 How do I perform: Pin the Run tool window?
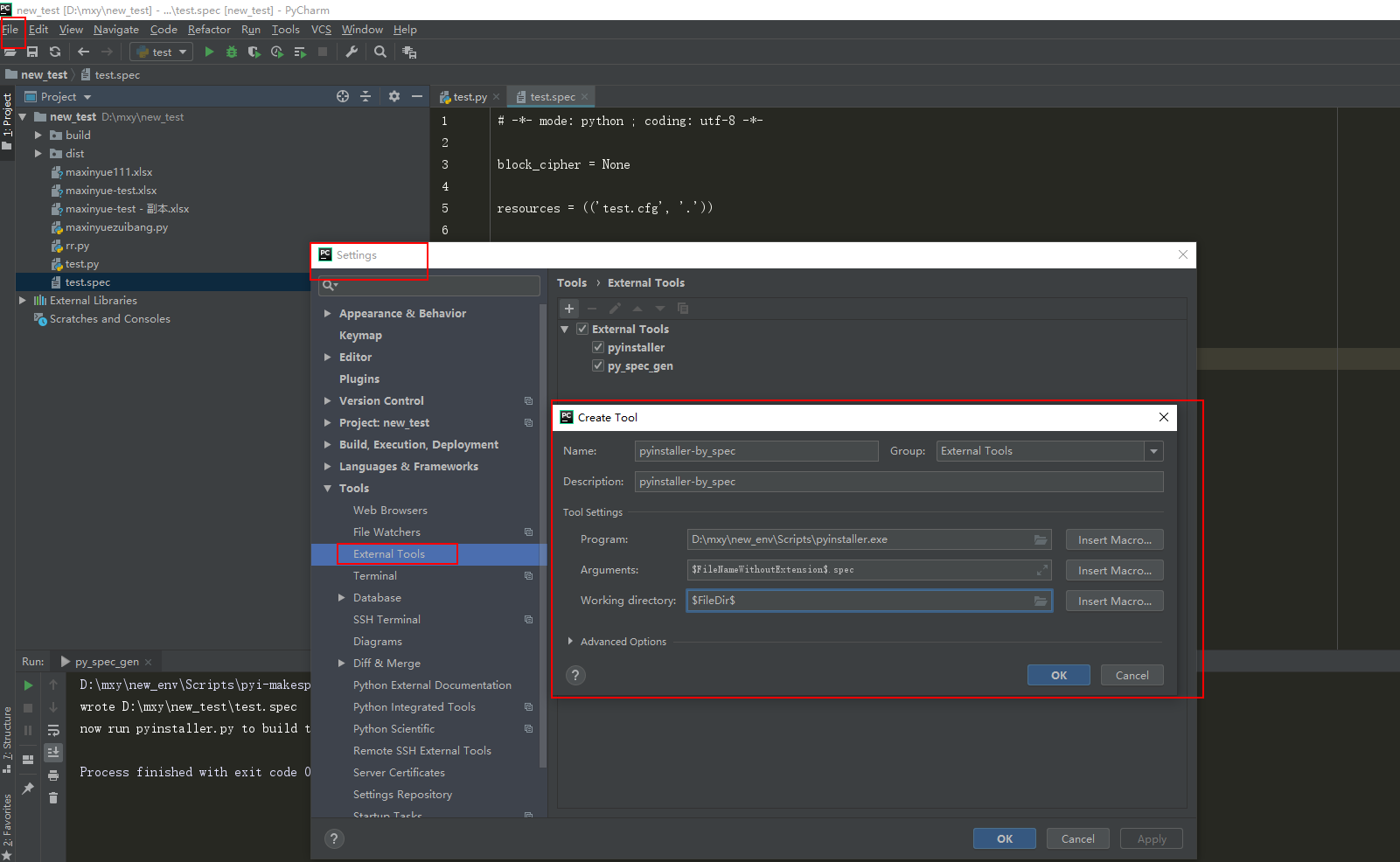(x=29, y=787)
